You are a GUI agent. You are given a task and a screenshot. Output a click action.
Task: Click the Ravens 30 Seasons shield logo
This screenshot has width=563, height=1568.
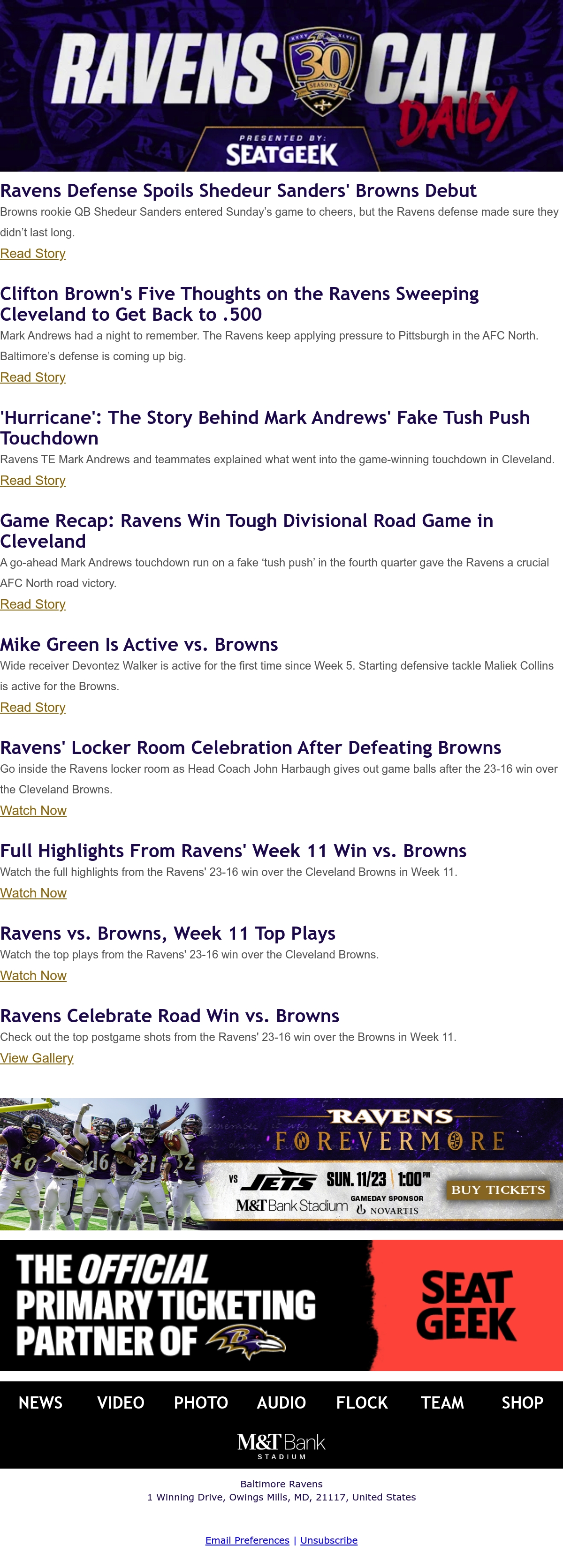point(322,72)
